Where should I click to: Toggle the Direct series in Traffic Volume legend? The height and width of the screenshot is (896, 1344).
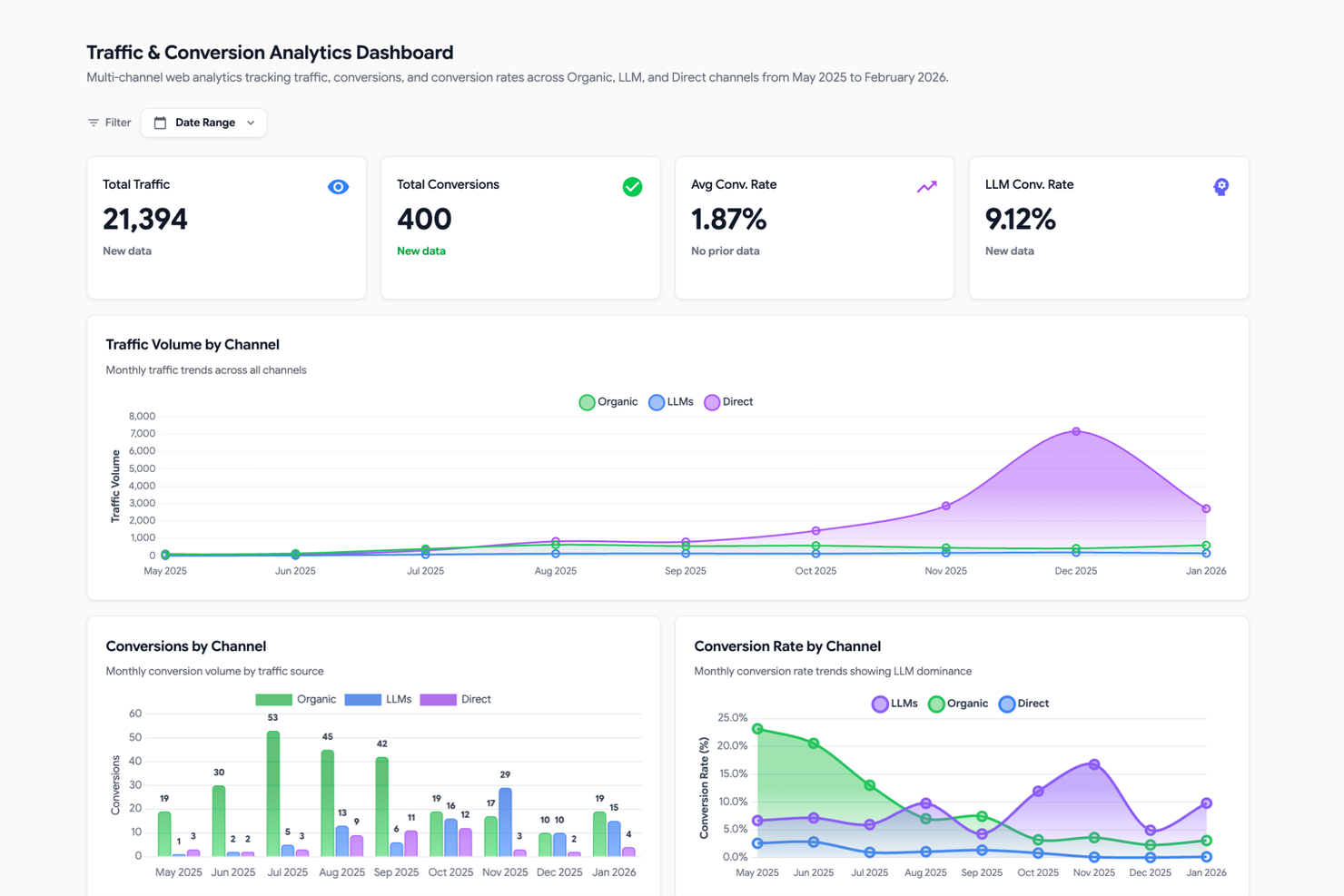click(x=713, y=401)
